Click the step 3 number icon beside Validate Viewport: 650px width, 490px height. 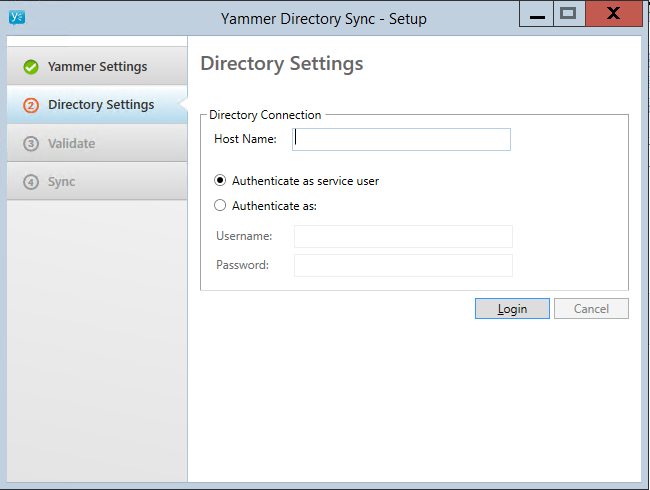[x=31, y=144]
